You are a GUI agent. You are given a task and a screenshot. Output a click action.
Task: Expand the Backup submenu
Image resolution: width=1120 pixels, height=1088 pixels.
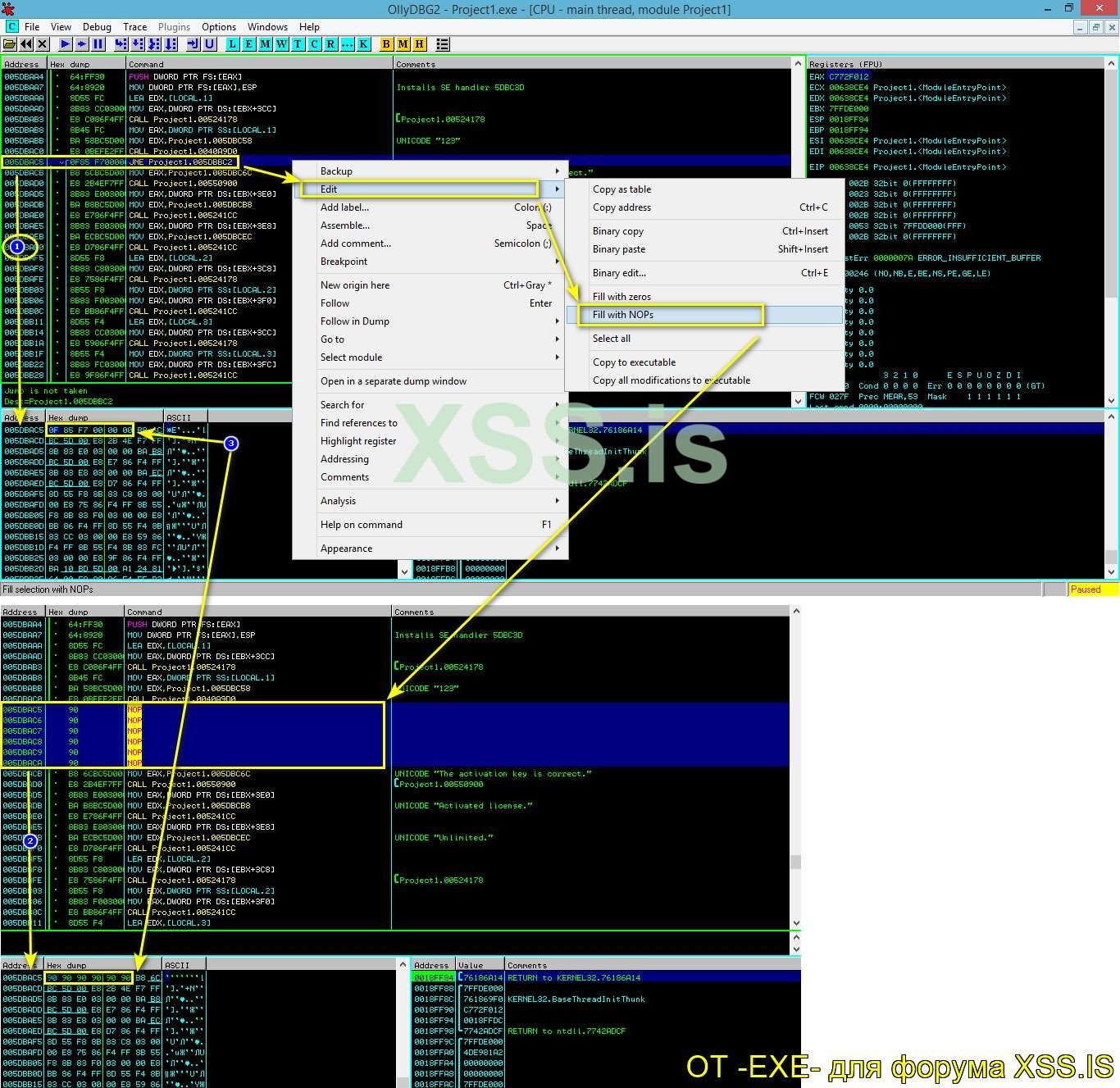(430, 171)
